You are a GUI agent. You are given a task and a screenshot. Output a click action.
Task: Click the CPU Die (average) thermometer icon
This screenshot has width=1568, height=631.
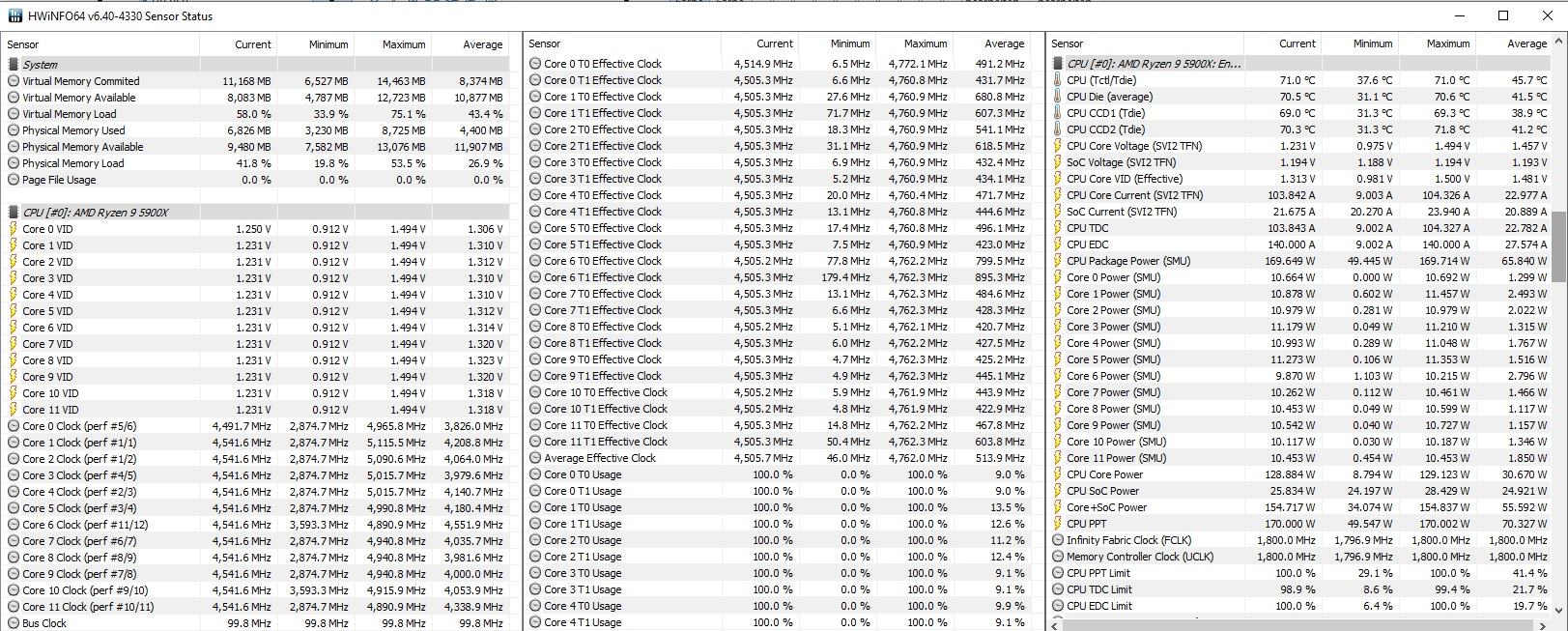click(1058, 97)
